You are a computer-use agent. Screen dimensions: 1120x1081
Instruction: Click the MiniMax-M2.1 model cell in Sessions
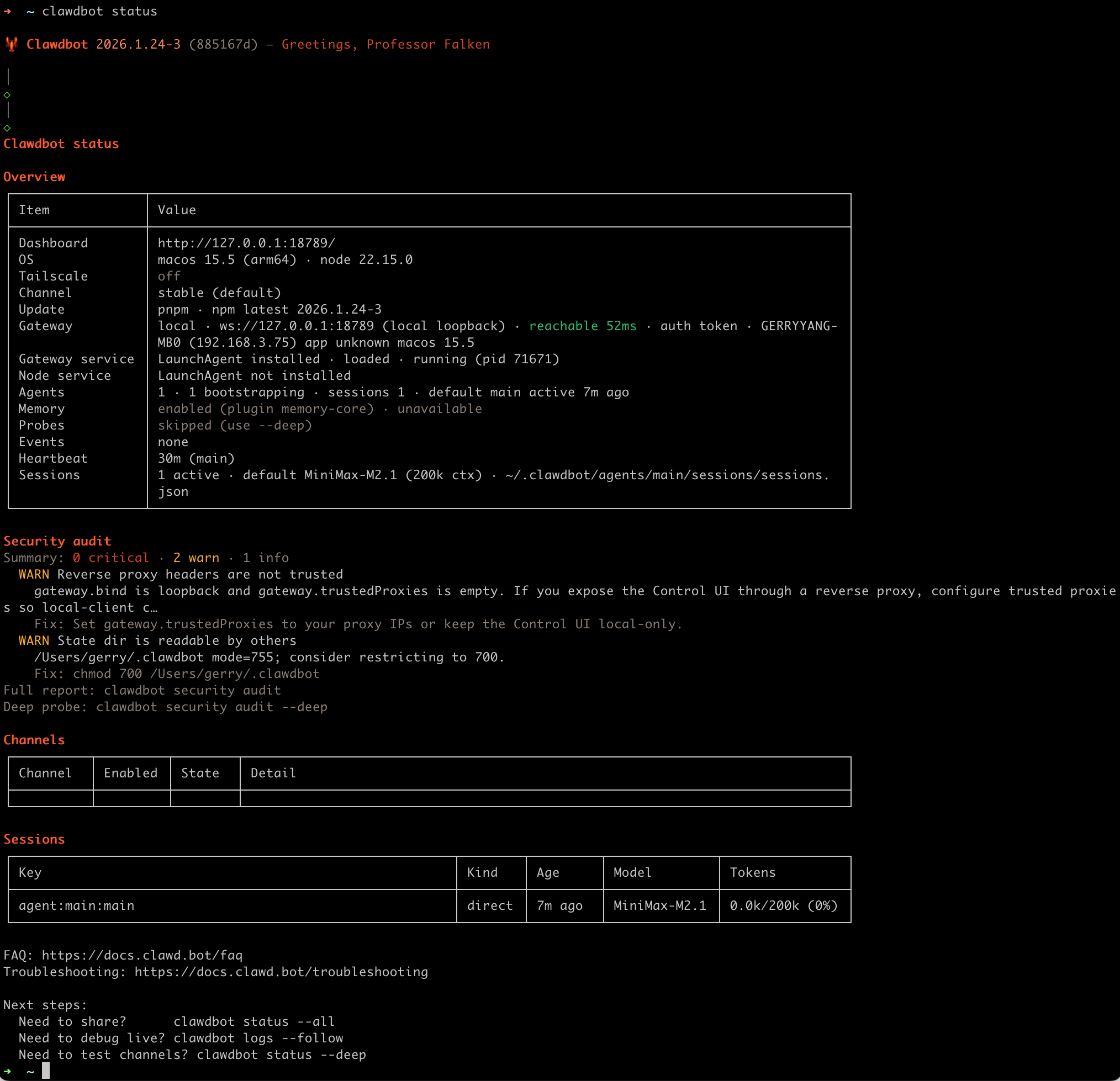[x=659, y=905]
